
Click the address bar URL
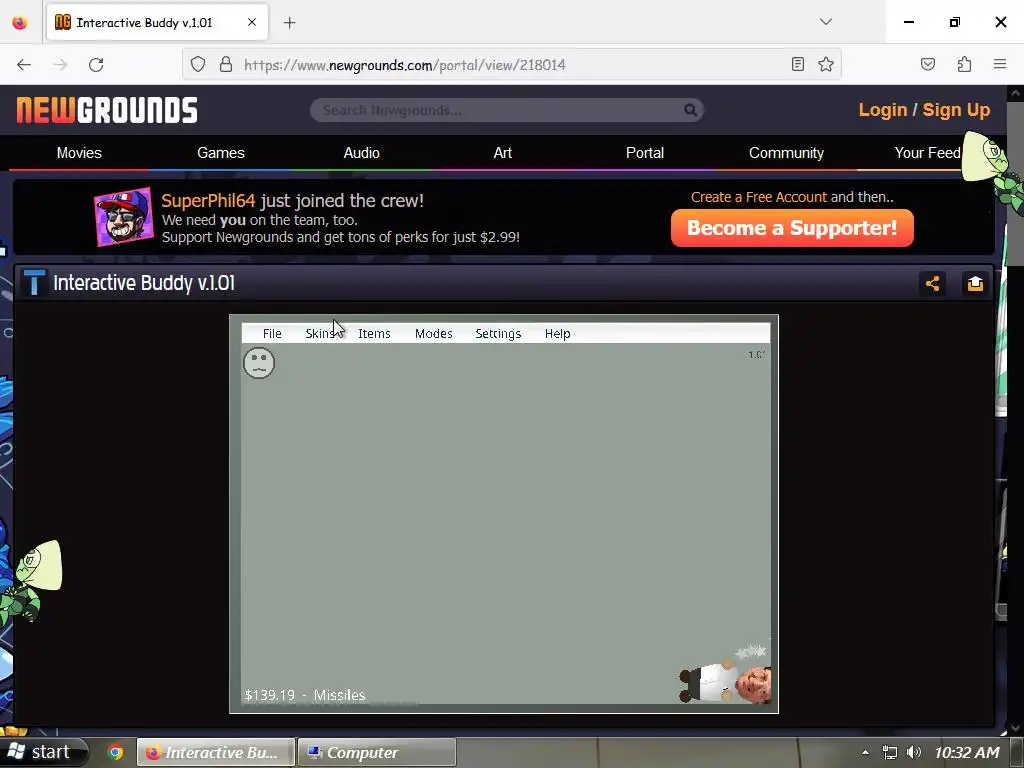pos(405,65)
